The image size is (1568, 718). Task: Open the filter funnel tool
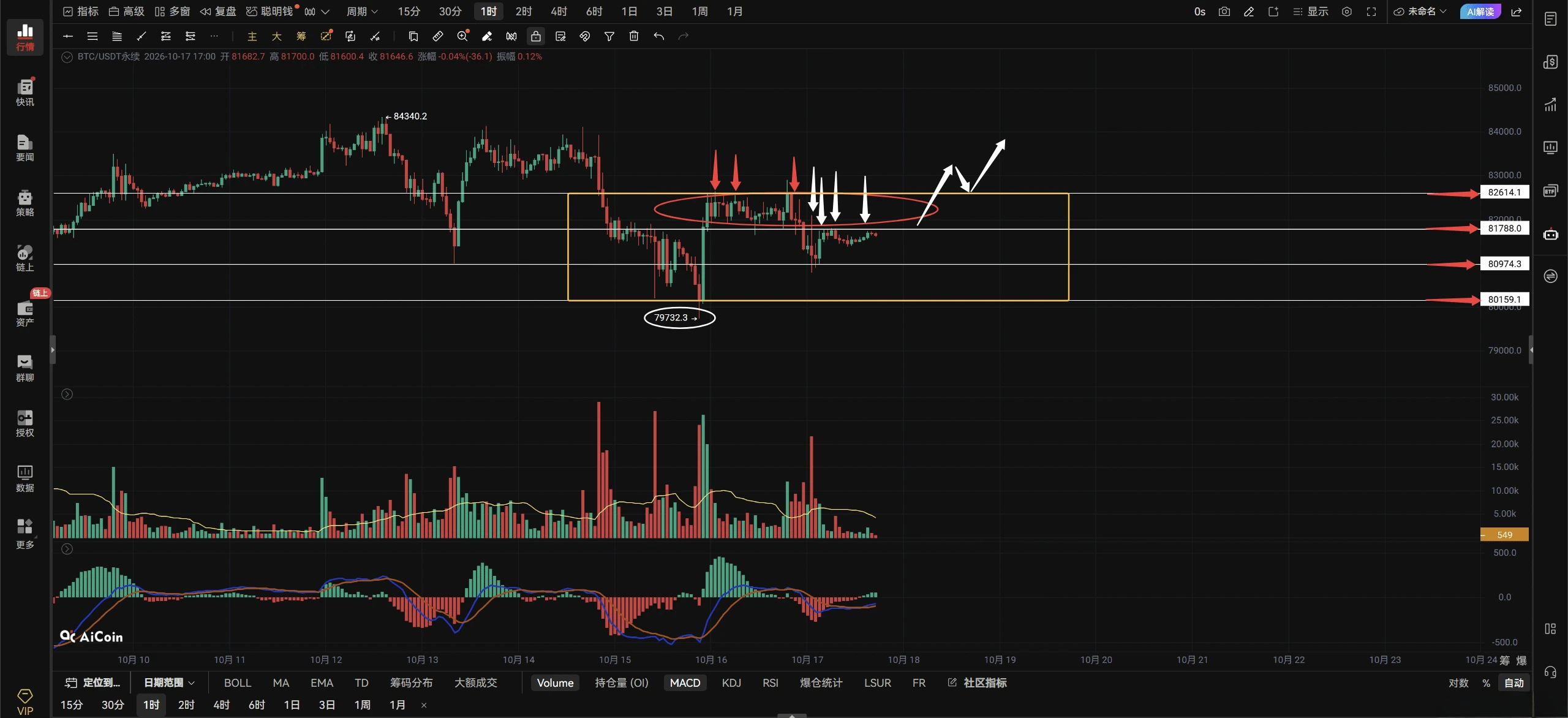[609, 36]
